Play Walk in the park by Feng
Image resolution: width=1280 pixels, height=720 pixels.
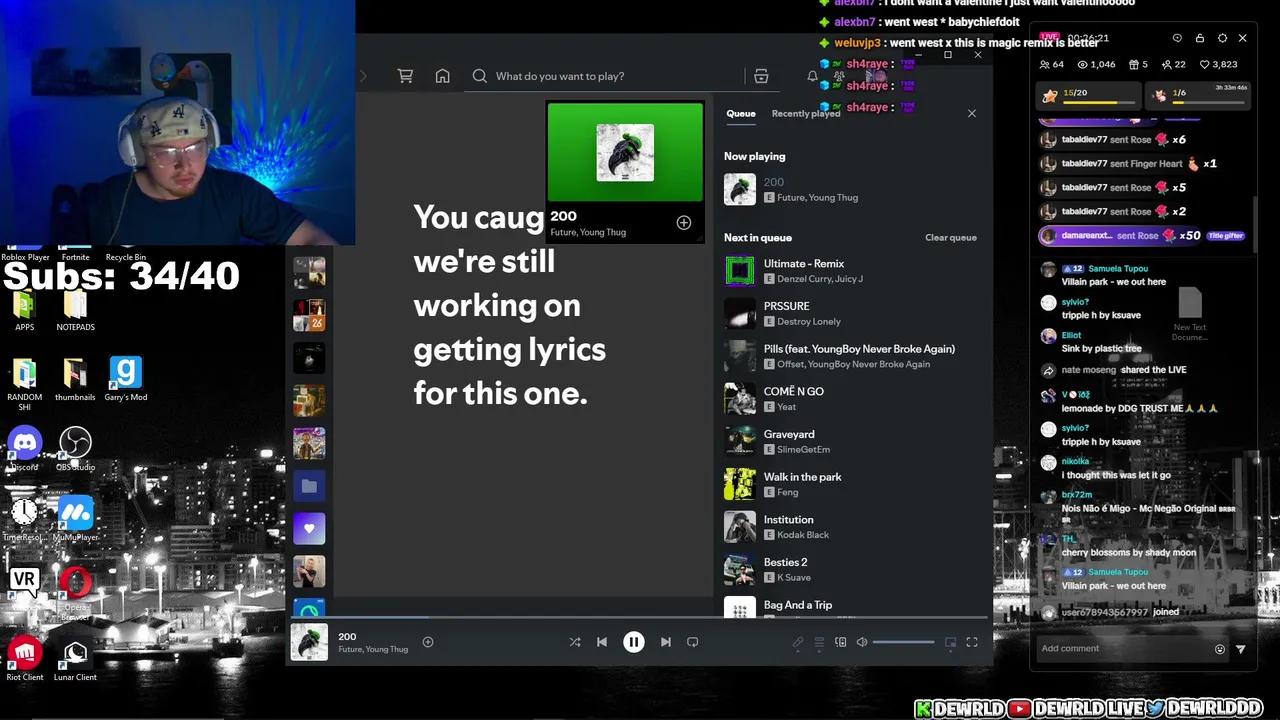(851, 484)
